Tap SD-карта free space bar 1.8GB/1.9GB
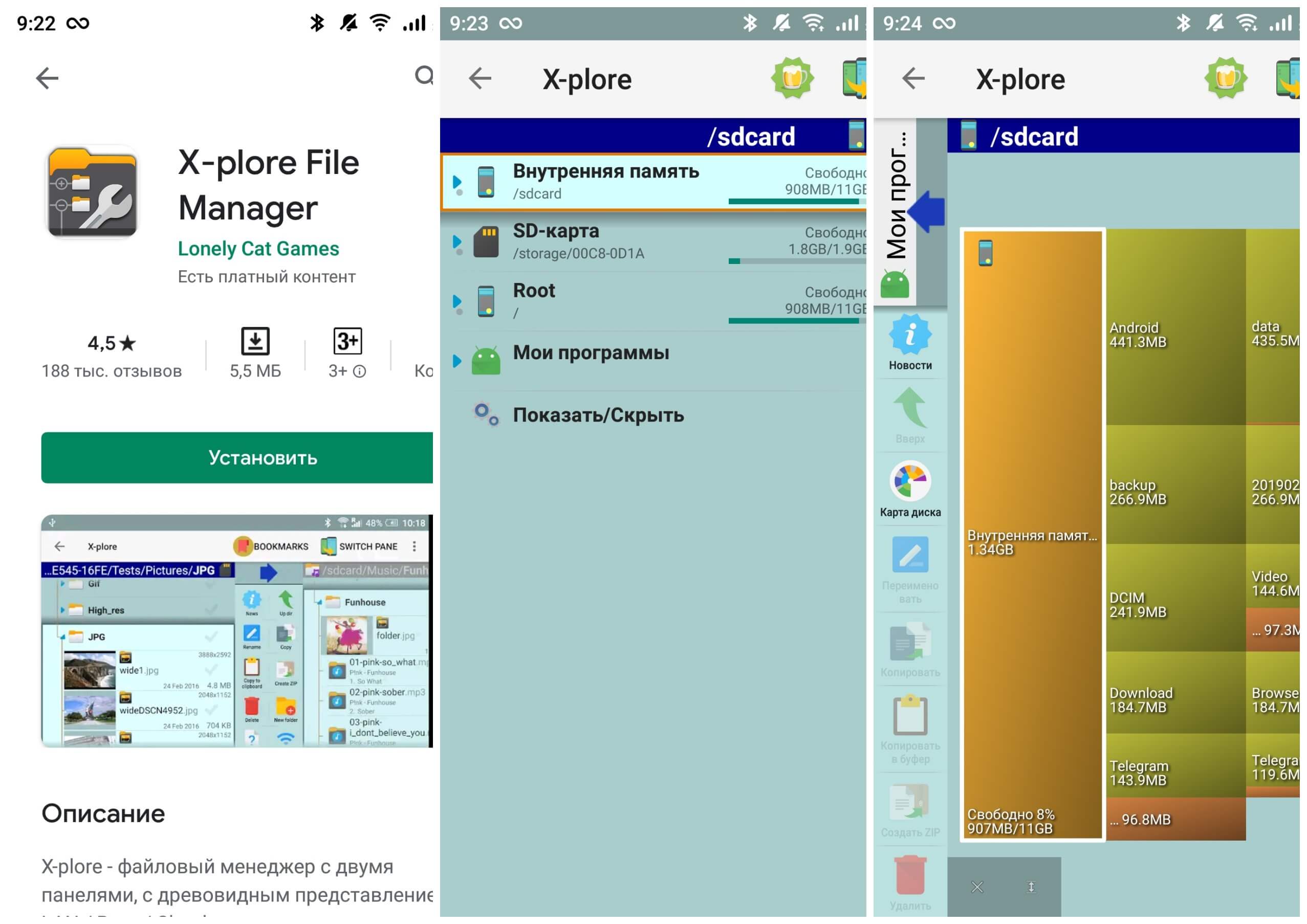 coord(797,260)
